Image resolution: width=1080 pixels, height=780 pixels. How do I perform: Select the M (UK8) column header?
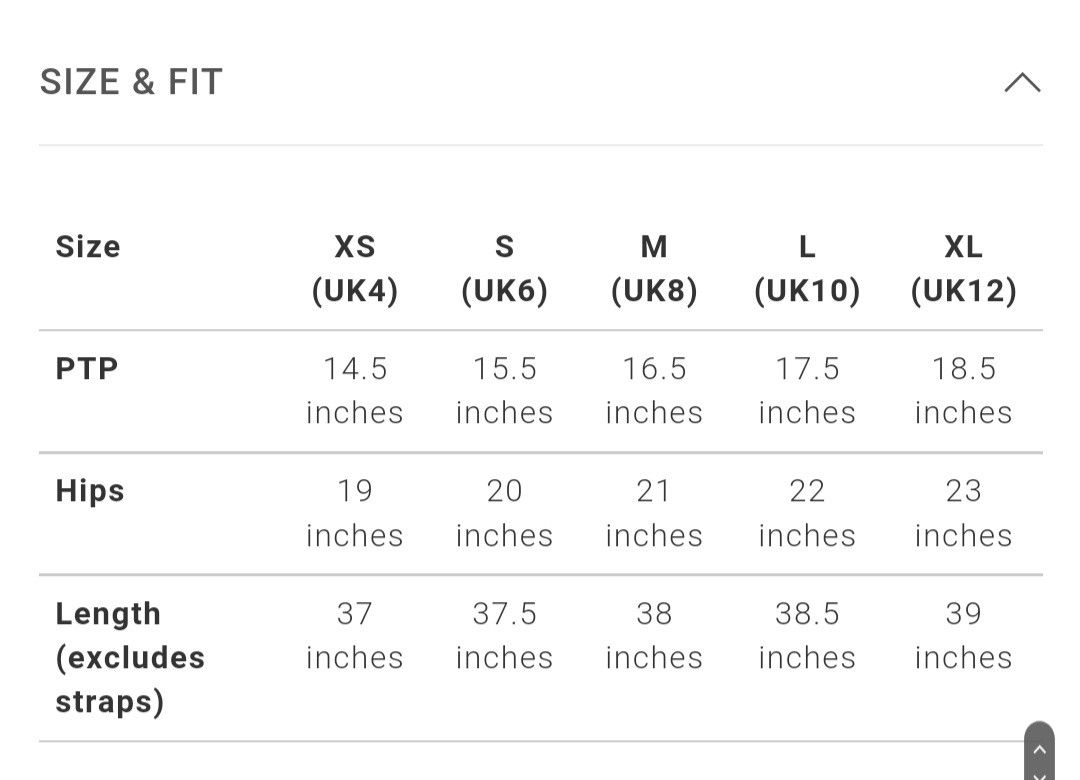[654, 268]
